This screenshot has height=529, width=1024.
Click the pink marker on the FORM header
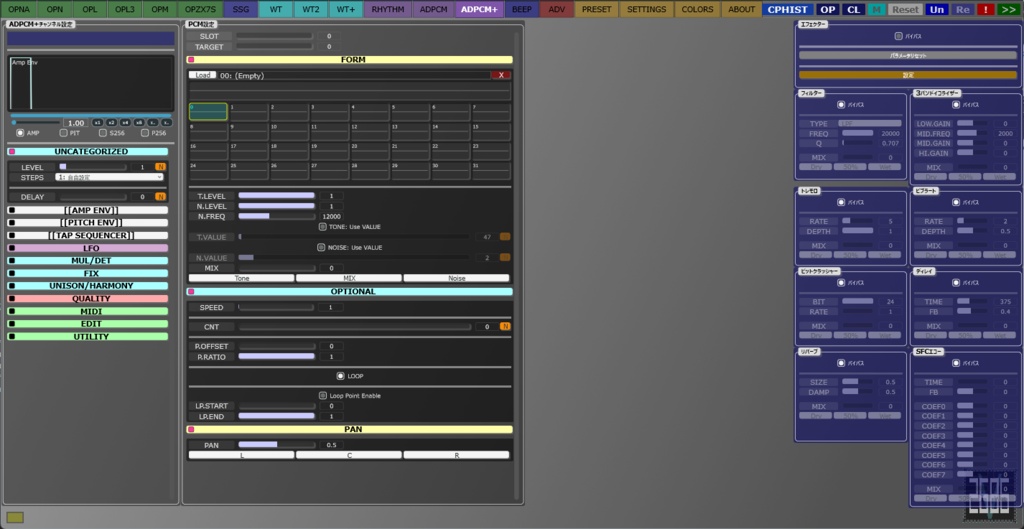tap(191, 60)
